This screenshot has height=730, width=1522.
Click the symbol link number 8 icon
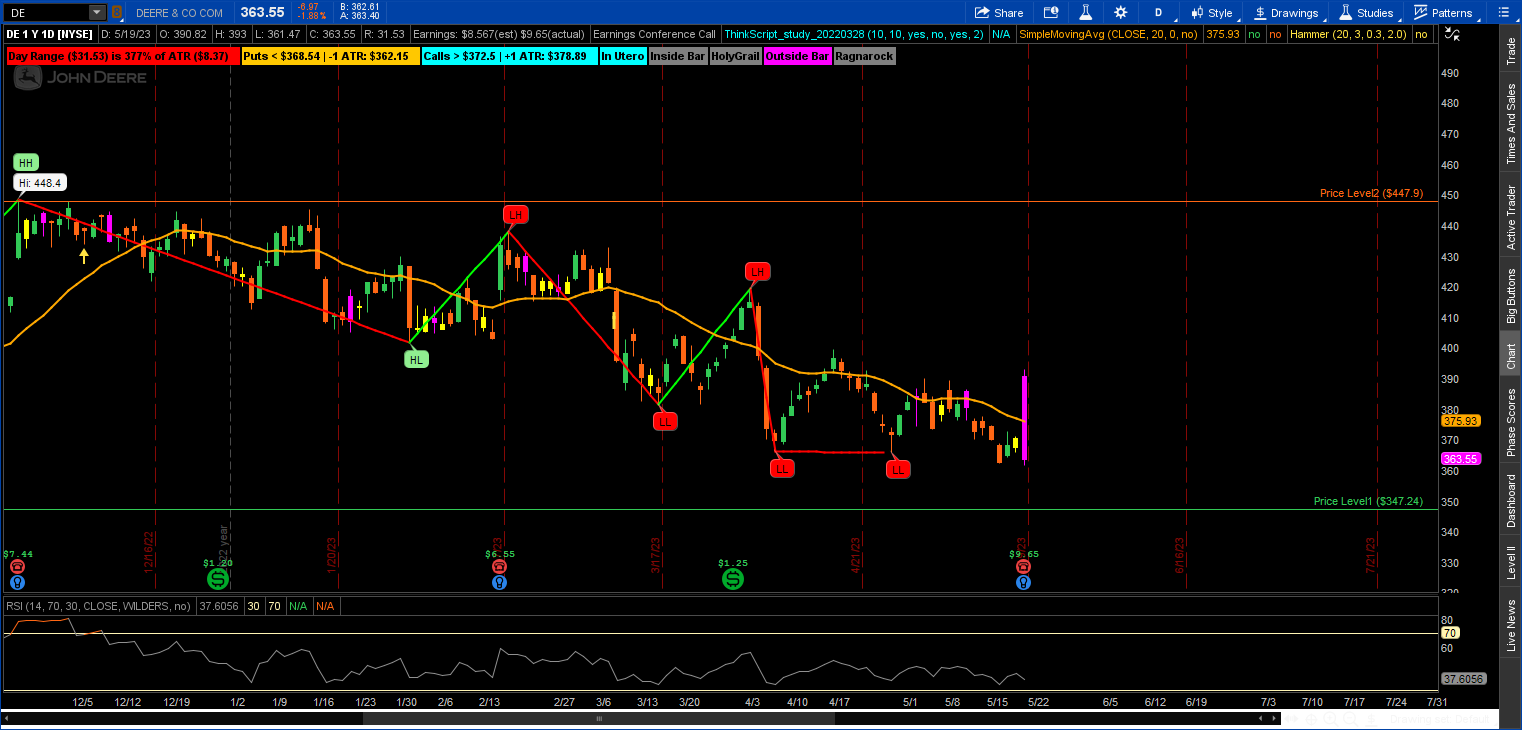coord(117,12)
